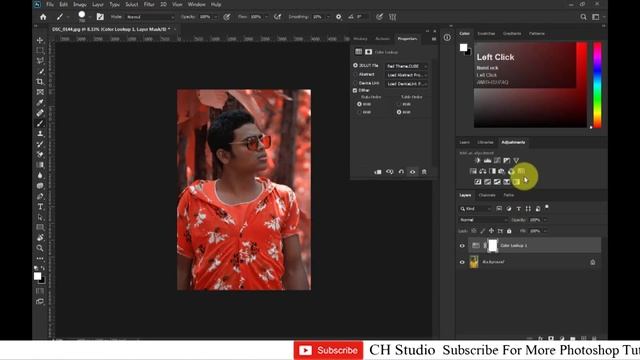This screenshot has height=360, width=640.
Task: Open the layer Opacity dropdown arrow
Action: (545, 220)
